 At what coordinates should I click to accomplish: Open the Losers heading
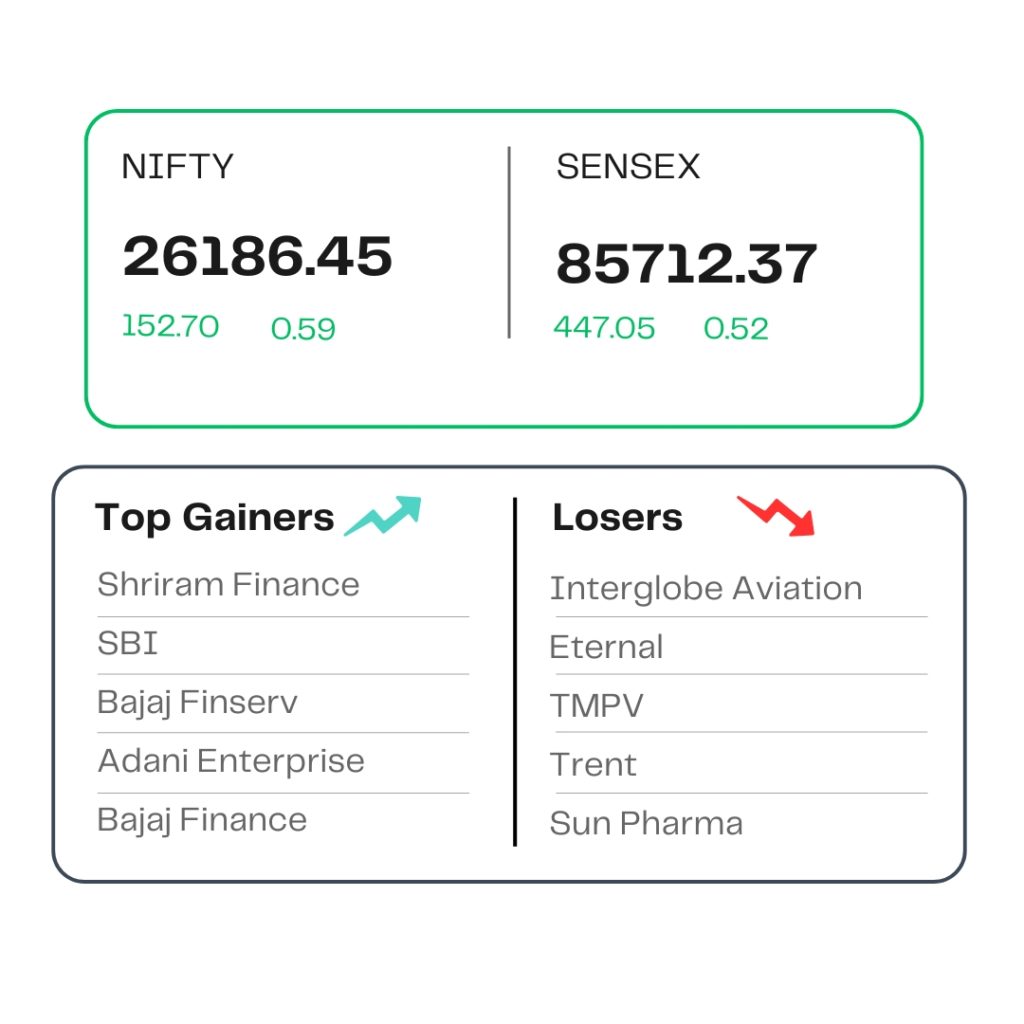(617, 518)
